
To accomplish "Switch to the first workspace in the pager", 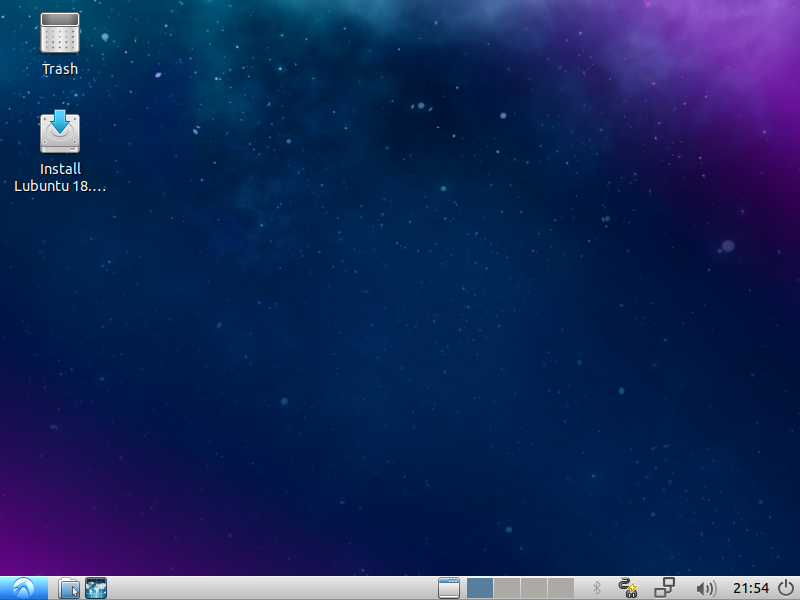I will pos(480,588).
